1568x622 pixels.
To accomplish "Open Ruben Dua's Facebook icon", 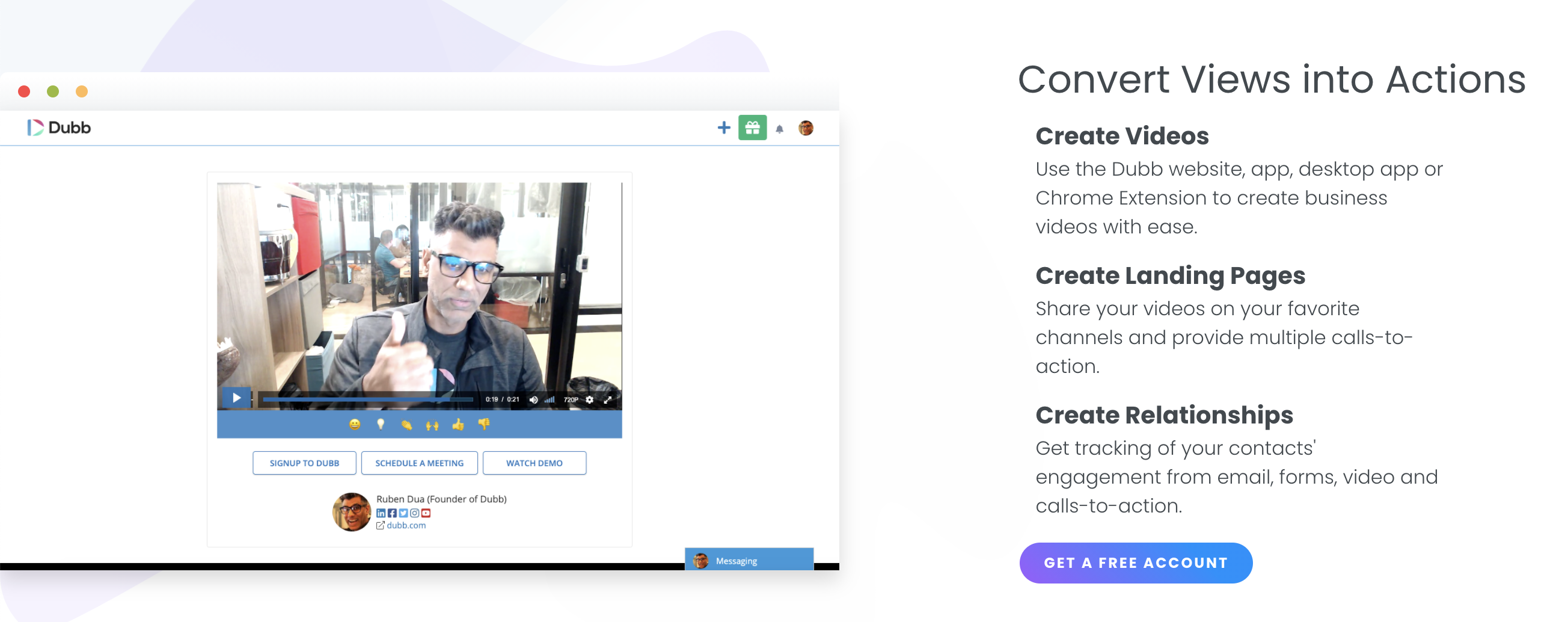I will (392, 513).
